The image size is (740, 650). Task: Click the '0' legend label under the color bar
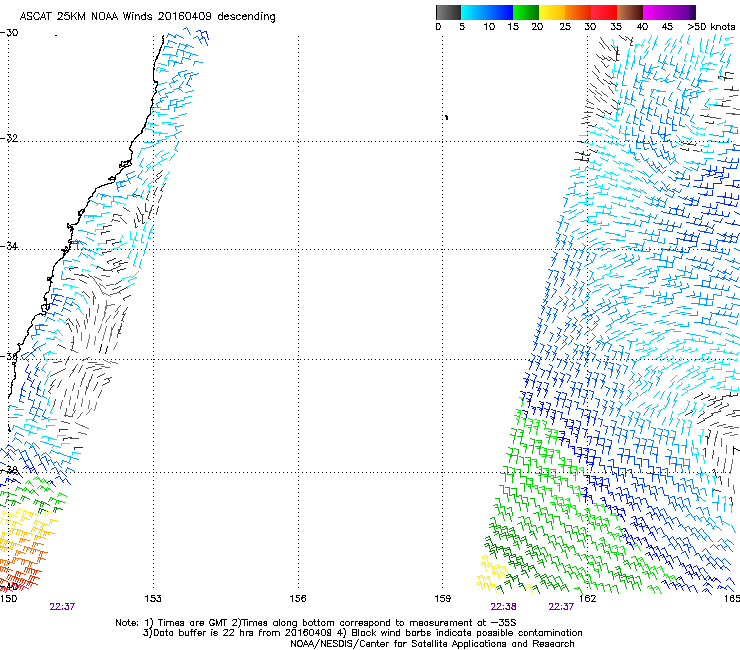(438, 27)
